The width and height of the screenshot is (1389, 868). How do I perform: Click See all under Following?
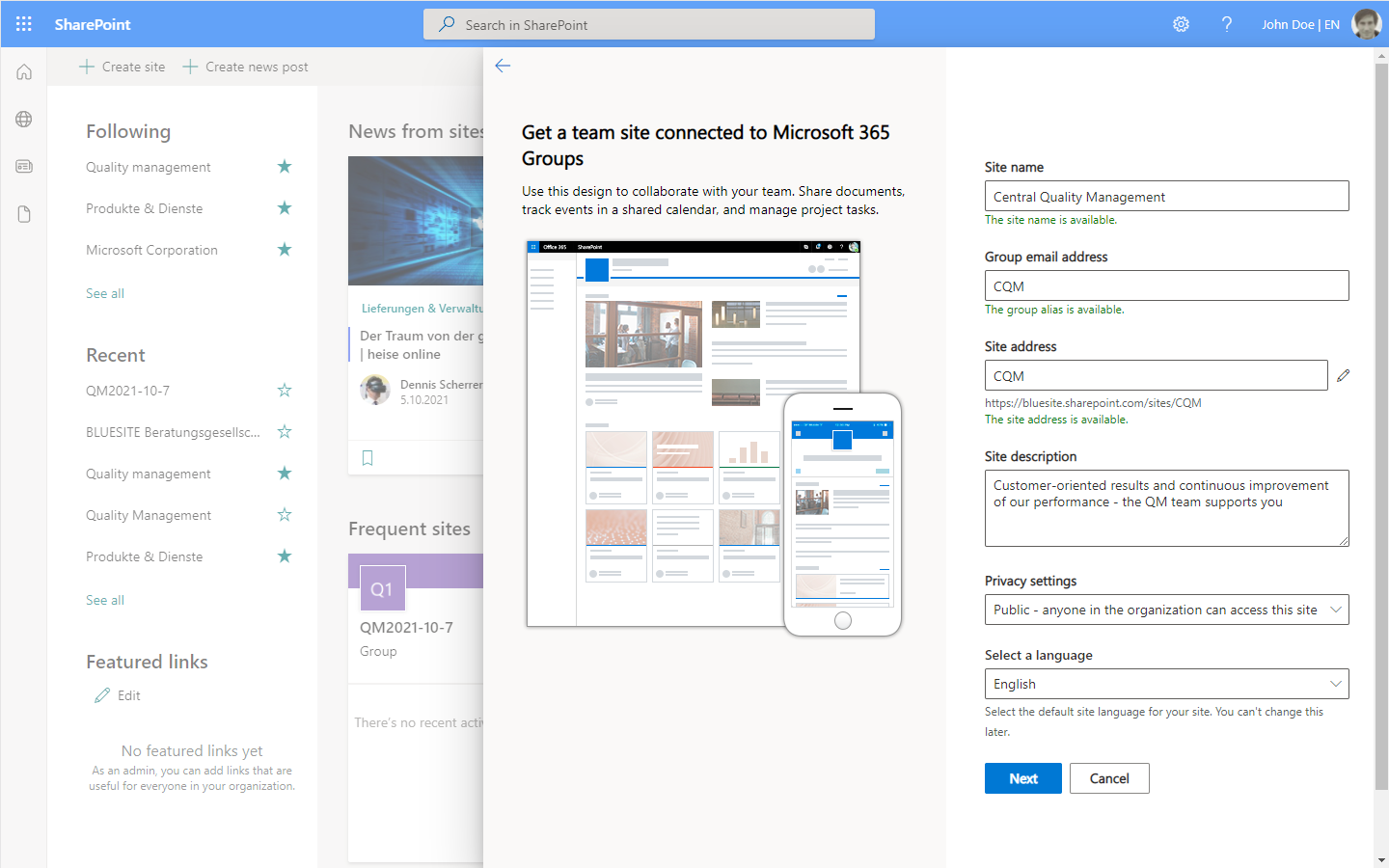coord(105,293)
